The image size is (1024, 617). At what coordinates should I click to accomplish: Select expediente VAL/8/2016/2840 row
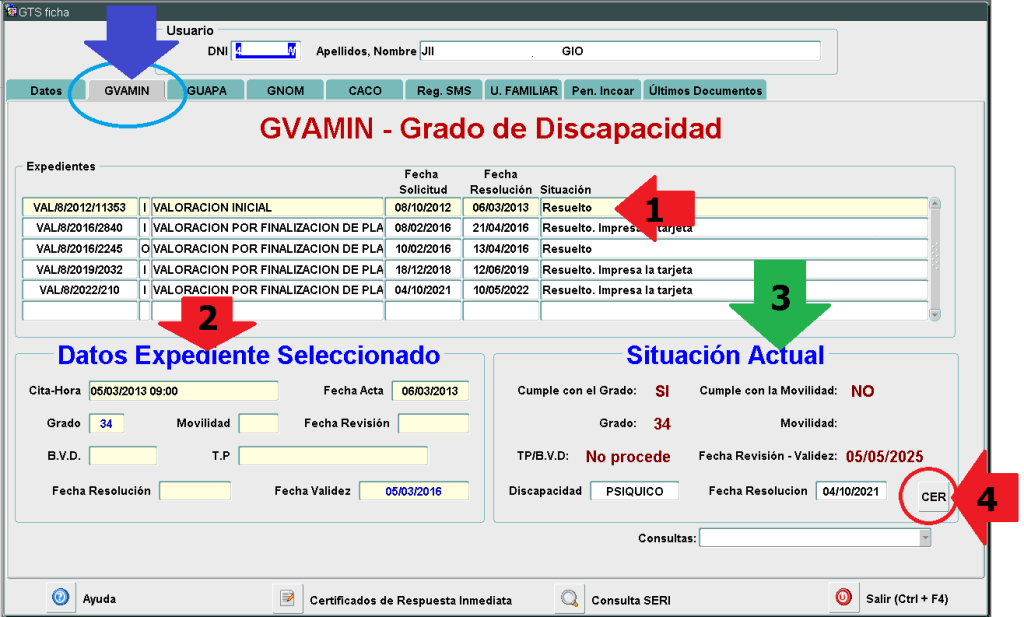[80, 228]
